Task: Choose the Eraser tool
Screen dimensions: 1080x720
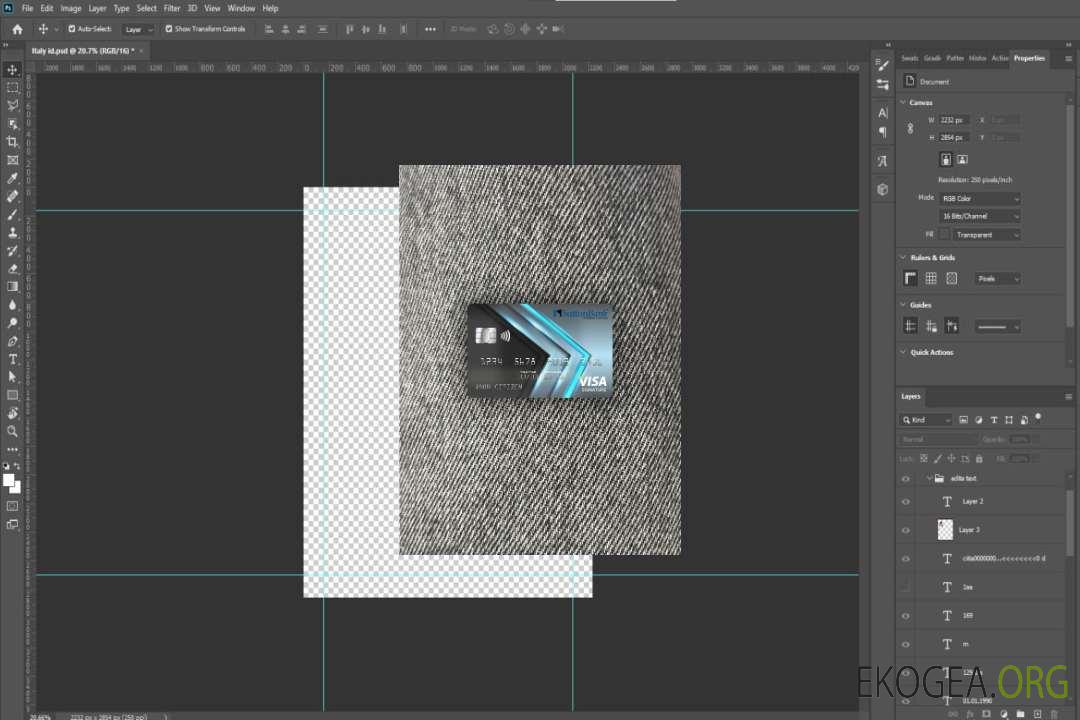Action: [13, 268]
